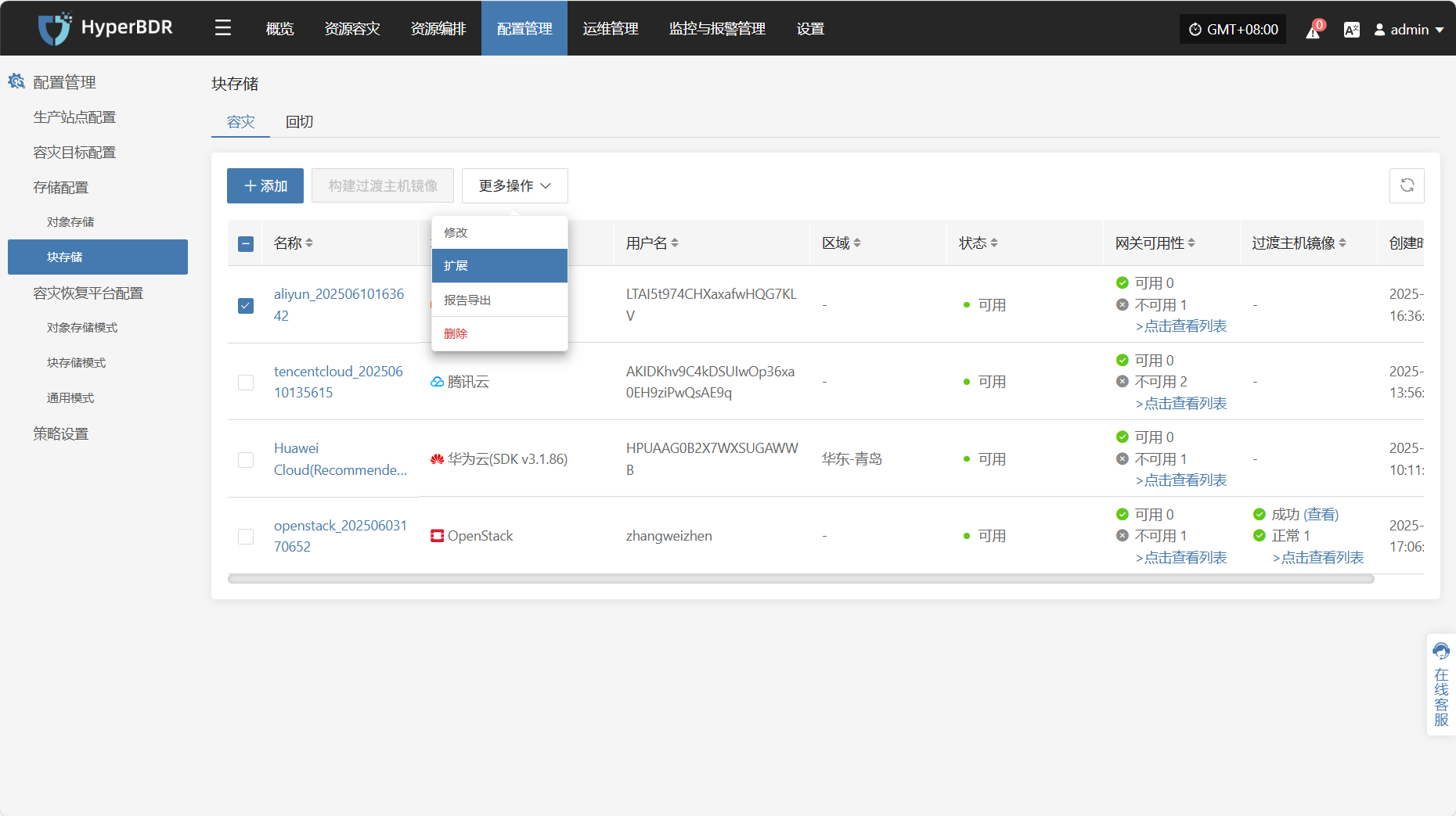The width and height of the screenshot is (1456, 816).
Task: Open the Huawei Cloud(Recommende... name link
Action: [x=341, y=459]
